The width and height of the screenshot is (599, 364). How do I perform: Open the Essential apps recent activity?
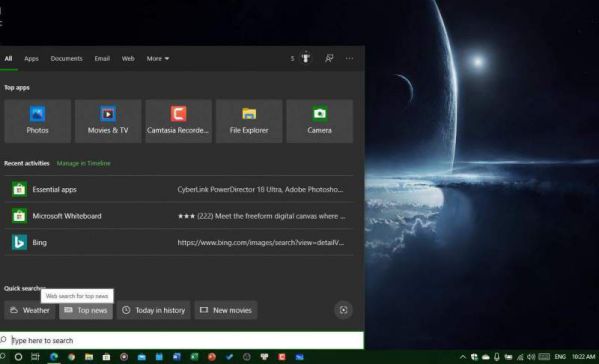tap(179, 189)
